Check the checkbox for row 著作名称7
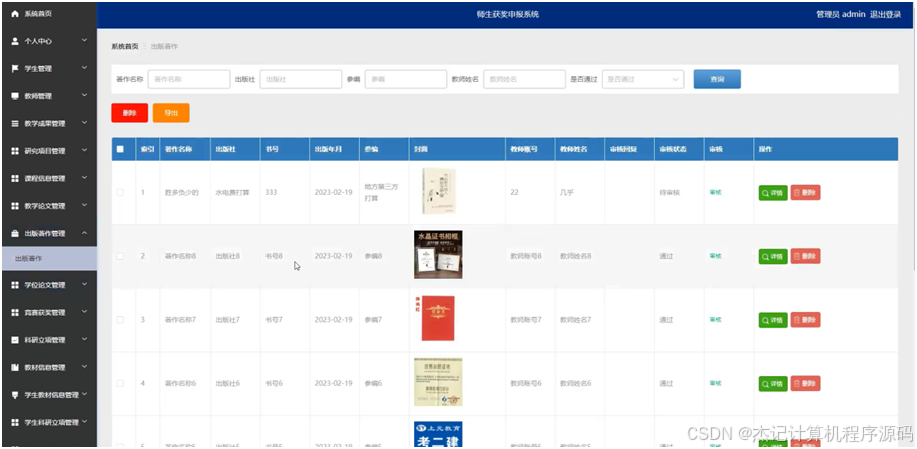The image size is (917, 449). click(120, 320)
